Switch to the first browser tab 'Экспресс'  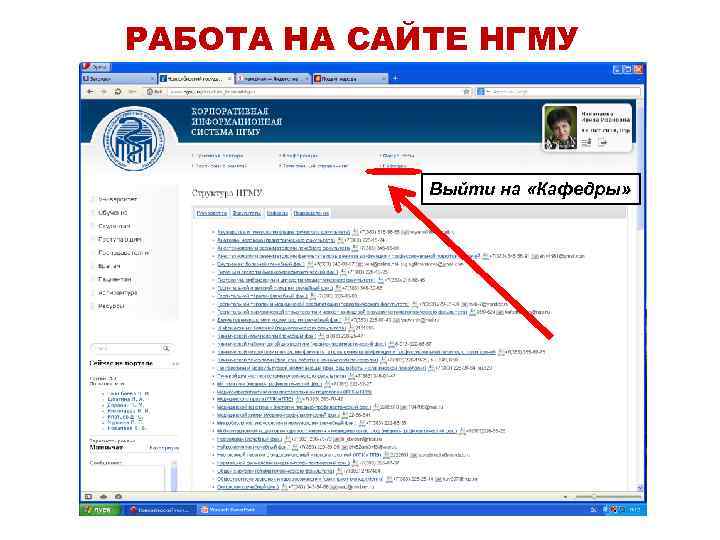click(119, 79)
